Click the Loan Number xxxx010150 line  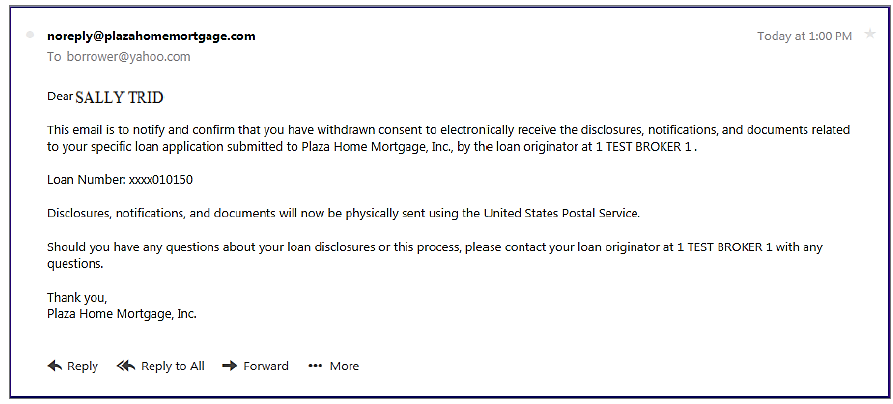coord(120,180)
